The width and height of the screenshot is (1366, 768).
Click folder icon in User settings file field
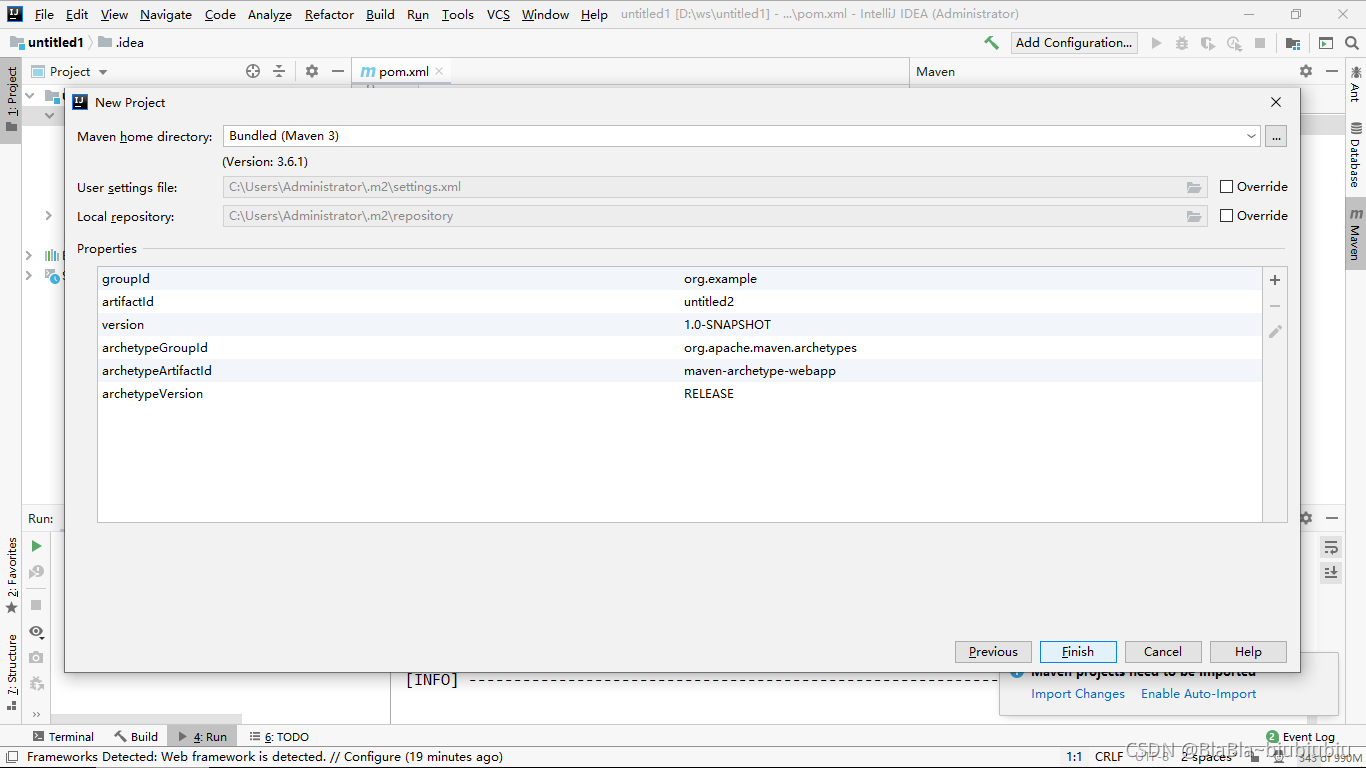1194,187
